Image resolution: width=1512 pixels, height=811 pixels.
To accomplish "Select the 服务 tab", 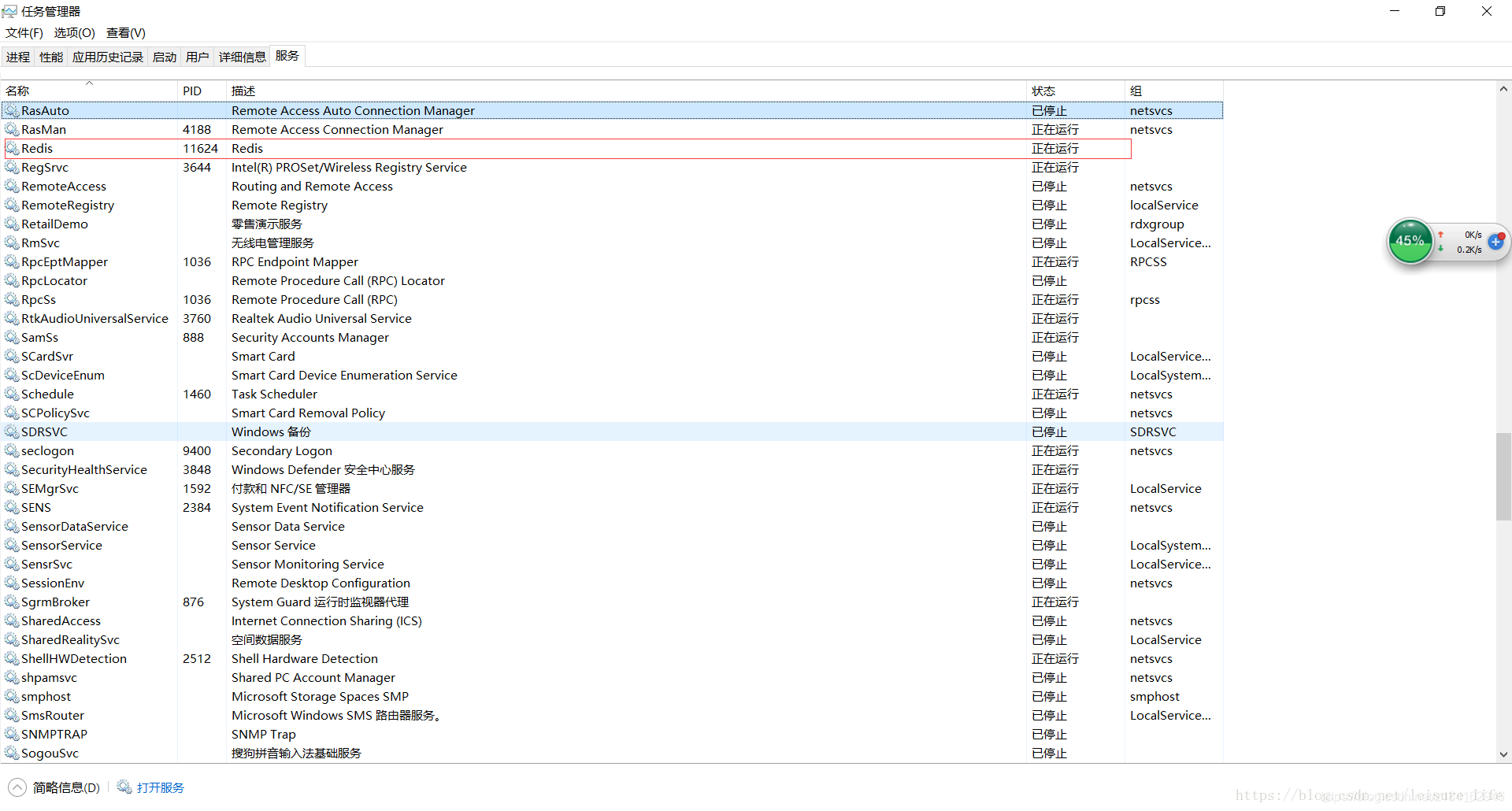I will point(287,56).
